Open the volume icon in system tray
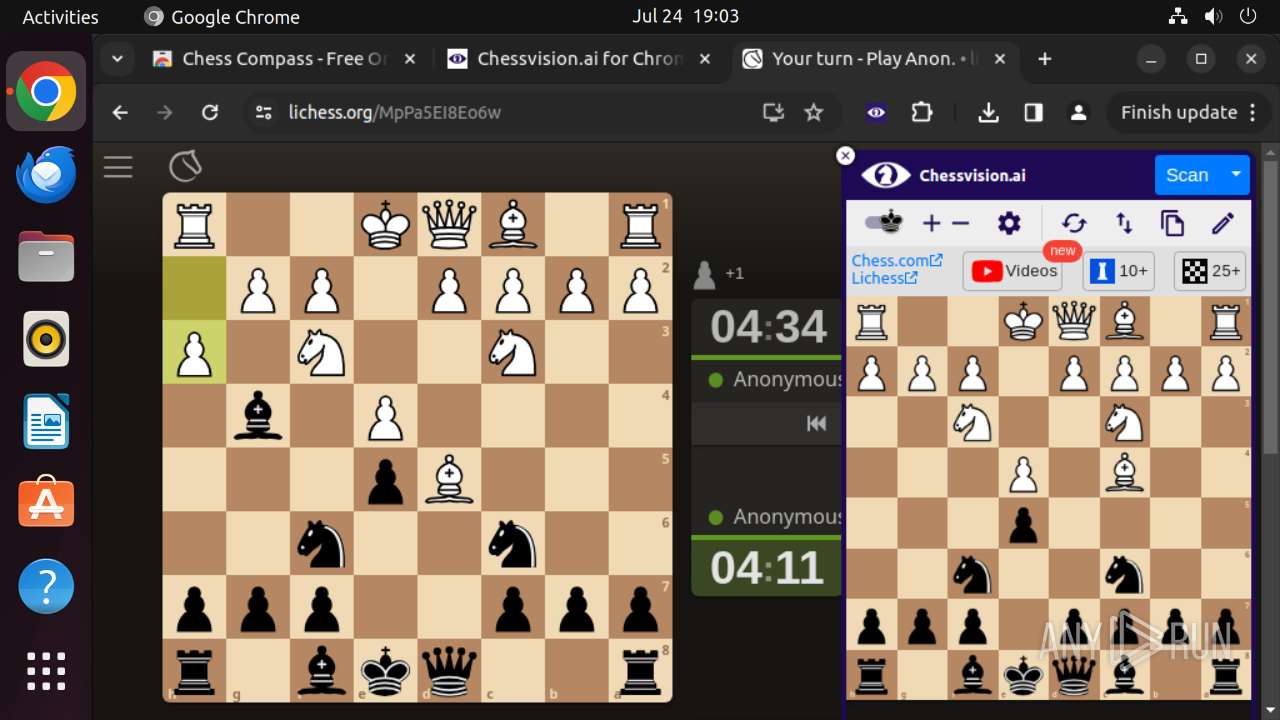The image size is (1280, 720). point(1213,16)
